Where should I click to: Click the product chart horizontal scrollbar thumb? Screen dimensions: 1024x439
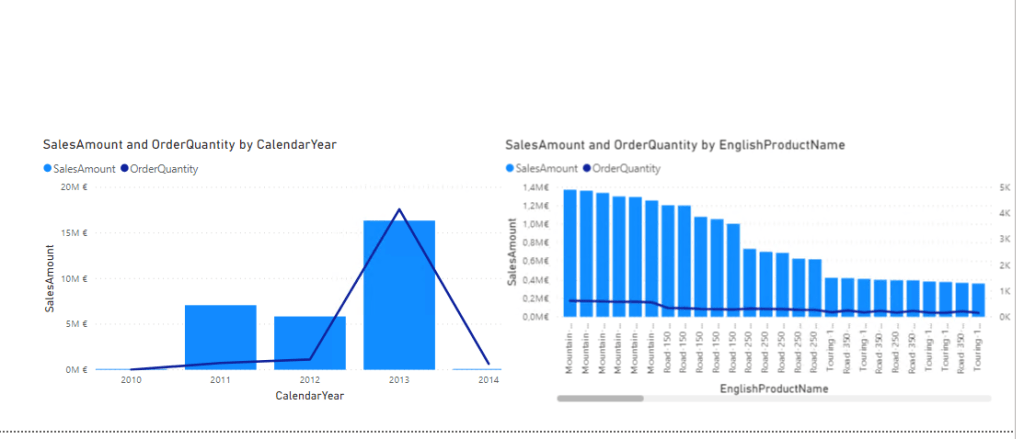tap(600, 398)
